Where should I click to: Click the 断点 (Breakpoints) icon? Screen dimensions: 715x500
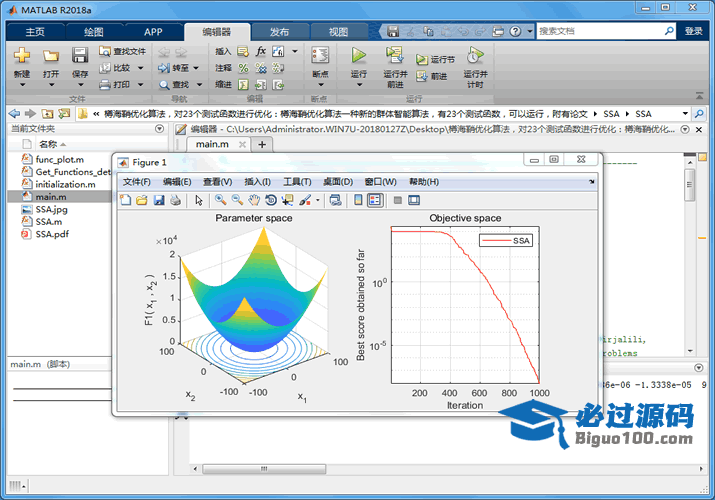click(x=320, y=55)
